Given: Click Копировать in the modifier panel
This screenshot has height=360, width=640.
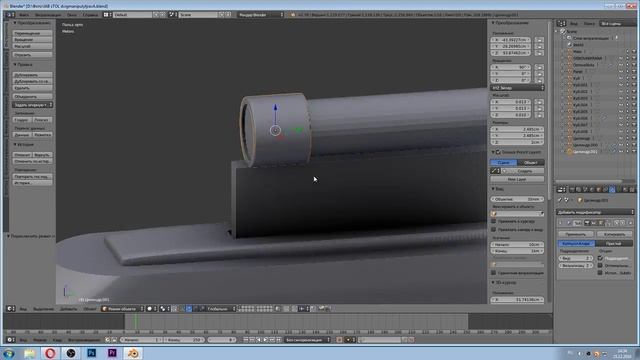Looking at the screenshot, I should point(614,234).
